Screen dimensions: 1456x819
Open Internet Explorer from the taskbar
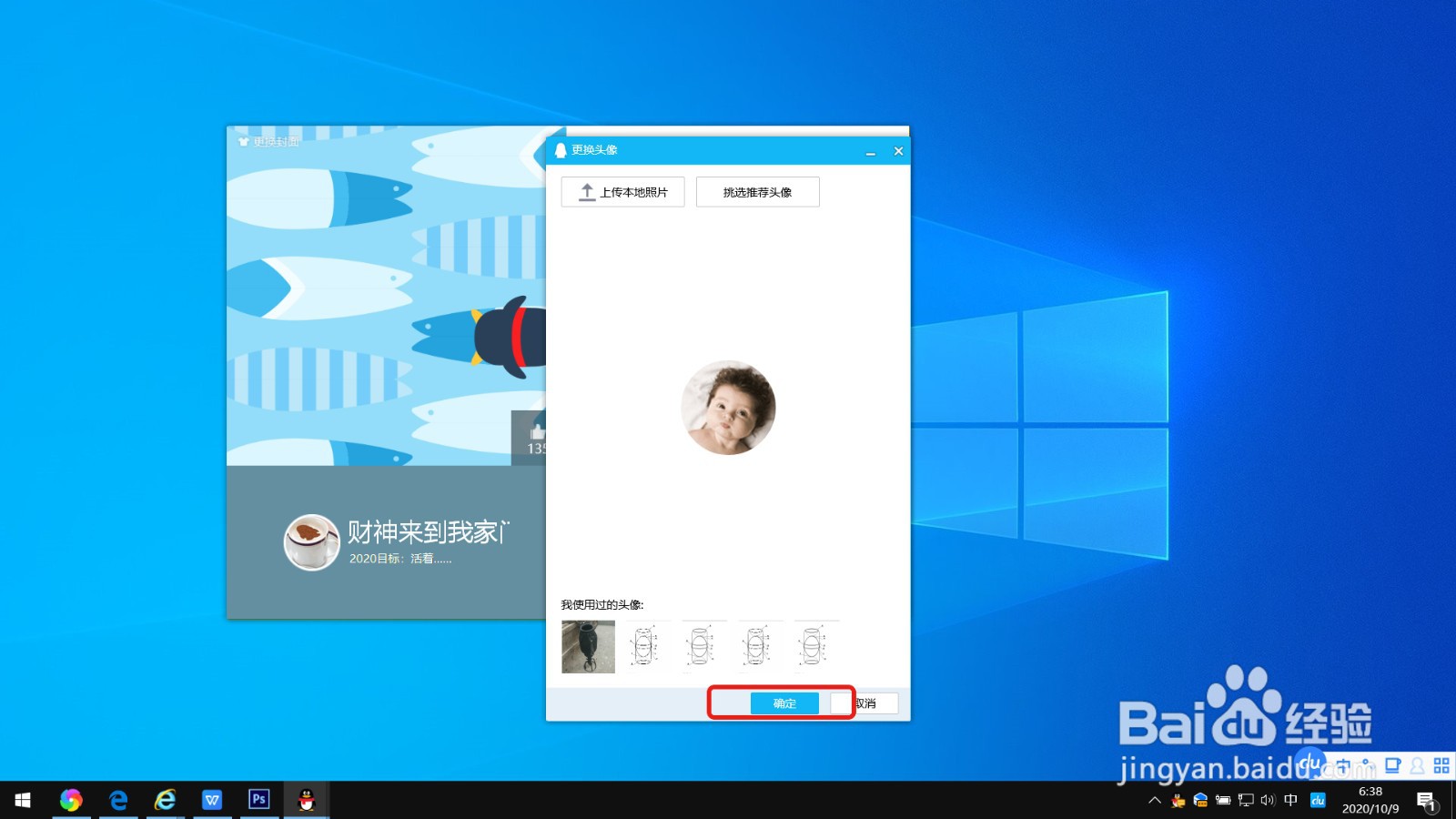(x=166, y=801)
